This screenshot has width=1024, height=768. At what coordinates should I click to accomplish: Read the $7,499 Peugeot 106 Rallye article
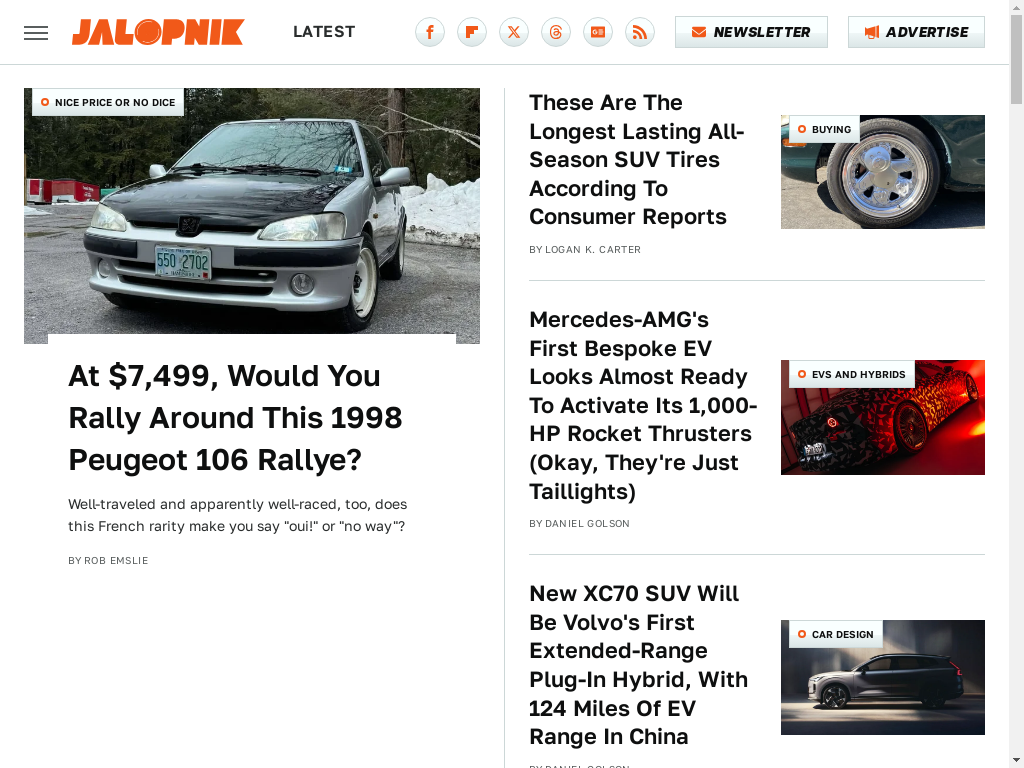pyautogui.click(x=235, y=418)
